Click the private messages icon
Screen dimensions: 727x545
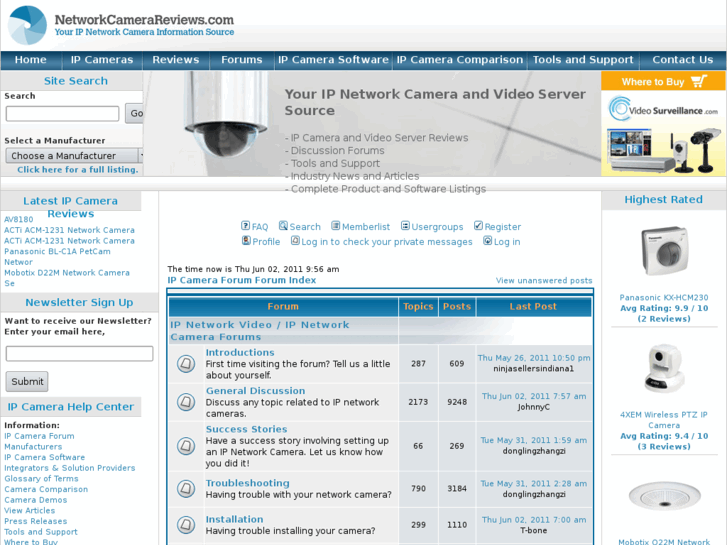tap(295, 241)
